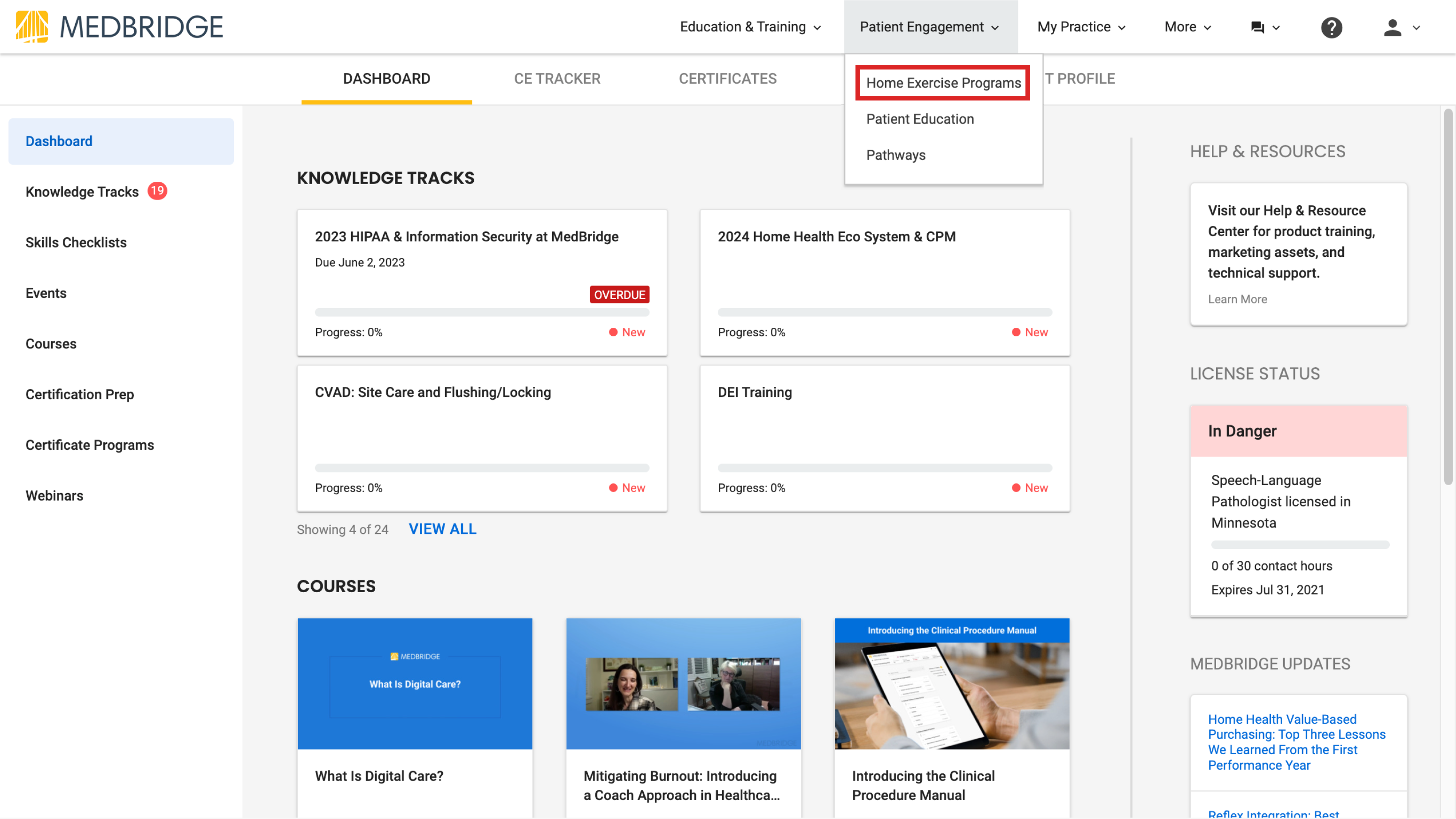The width and height of the screenshot is (1456, 819).
Task: Select Patient Education menu item
Action: (920, 119)
